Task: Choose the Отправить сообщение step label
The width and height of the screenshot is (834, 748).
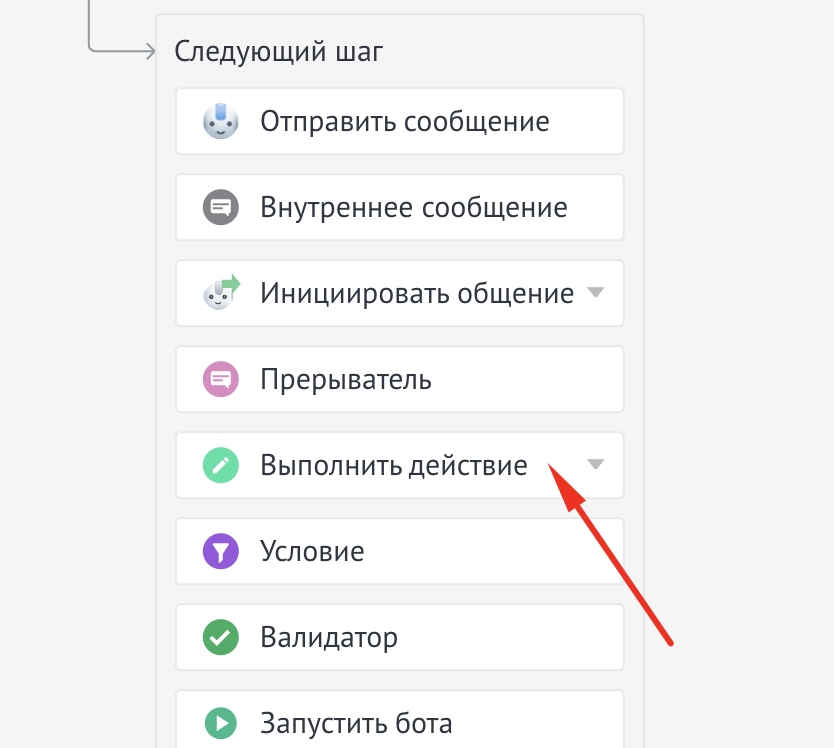Action: pyautogui.click(x=404, y=122)
